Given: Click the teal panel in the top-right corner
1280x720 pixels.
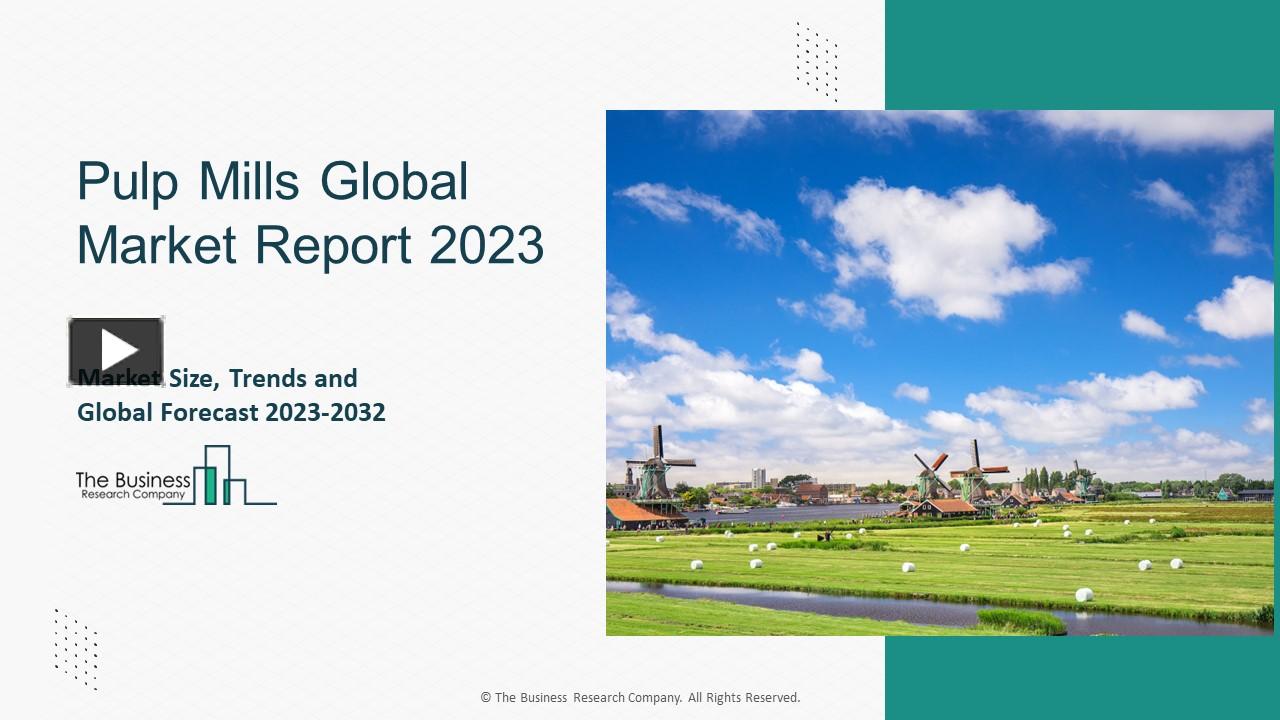Looking at the screenshot, I should 1080,50.
